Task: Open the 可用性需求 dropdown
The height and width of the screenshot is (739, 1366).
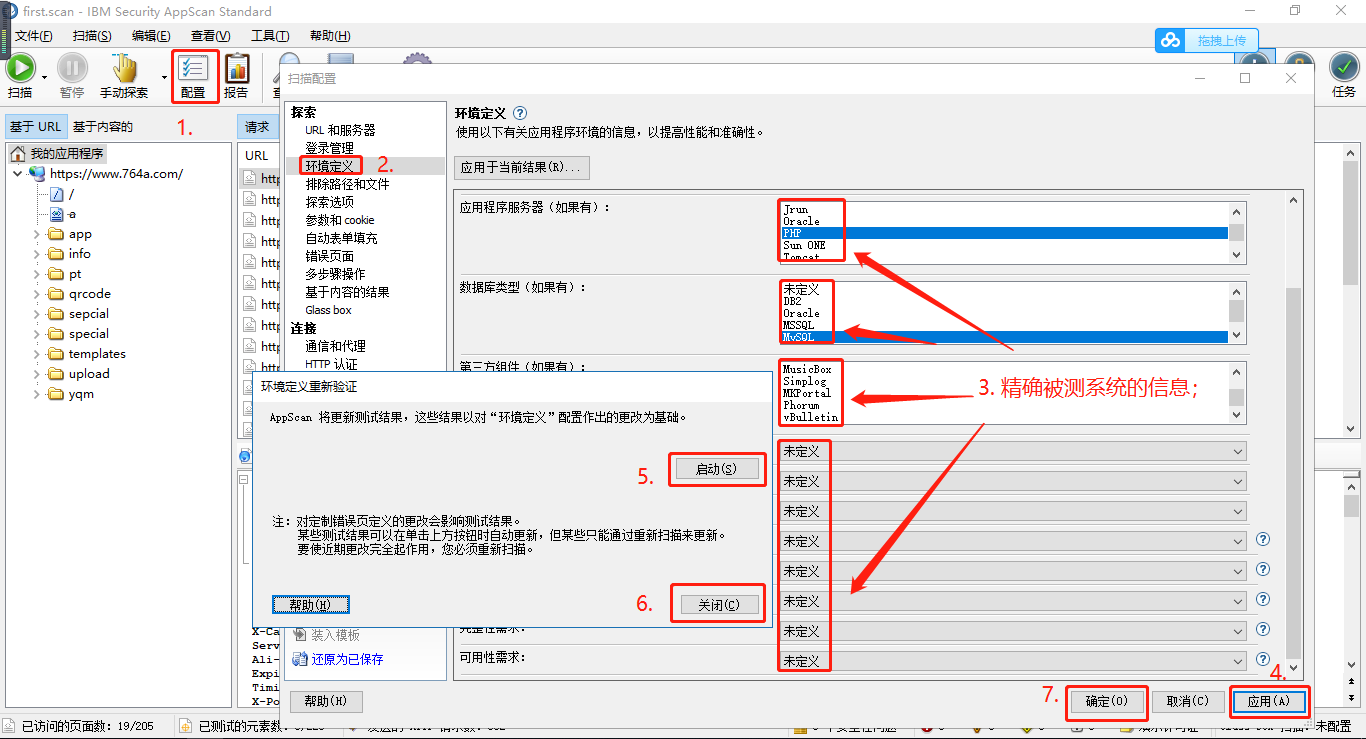Action: (1012, 661)
